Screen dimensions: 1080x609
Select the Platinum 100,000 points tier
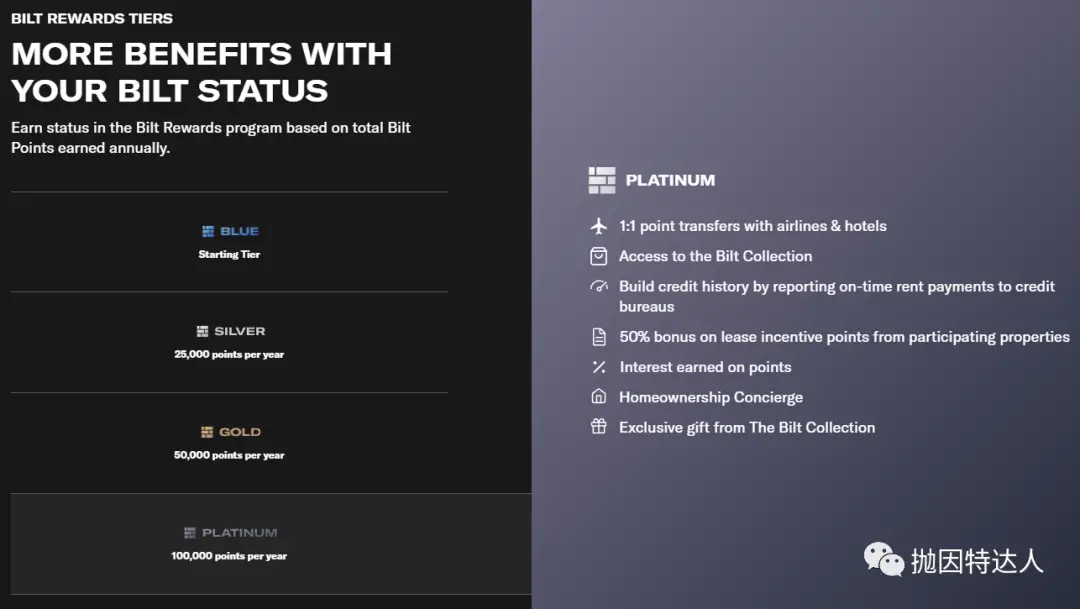[229, 544]
